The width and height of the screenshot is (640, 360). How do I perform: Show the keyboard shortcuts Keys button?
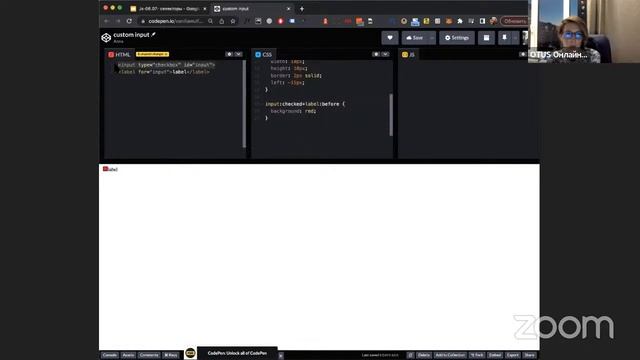[x=171, y=355]
